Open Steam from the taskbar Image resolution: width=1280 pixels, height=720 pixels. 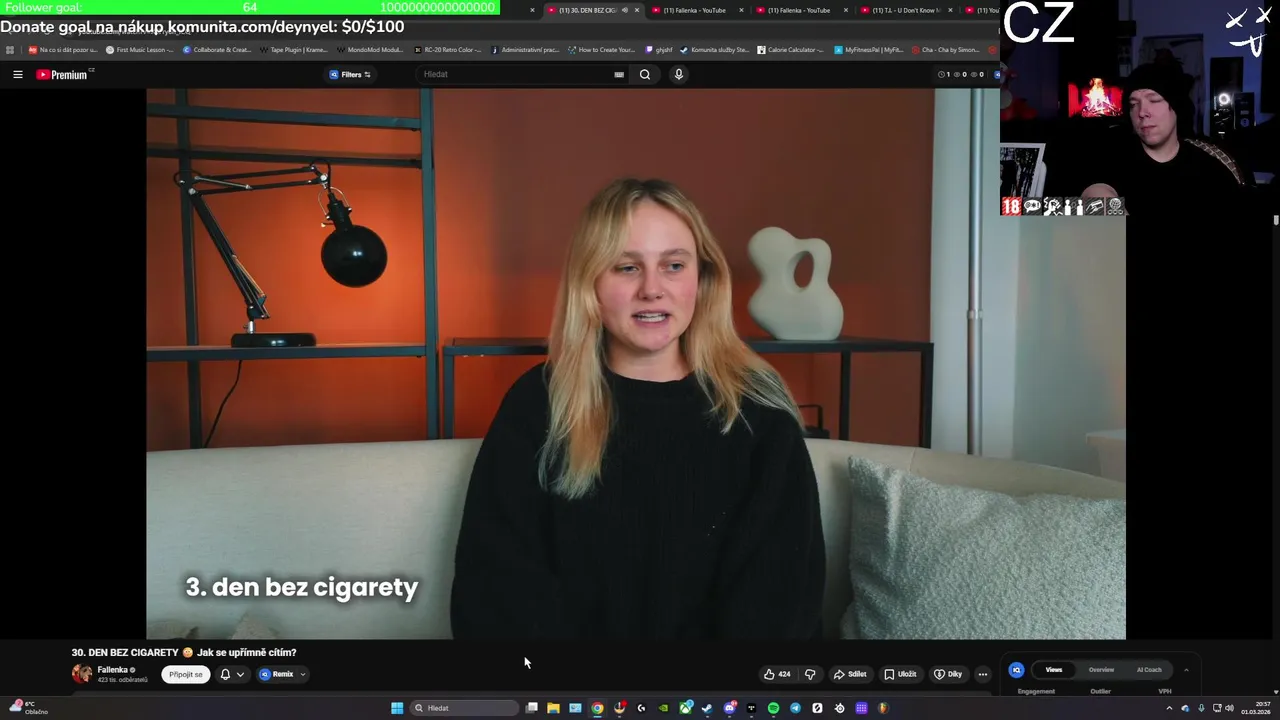click(707, 708)
